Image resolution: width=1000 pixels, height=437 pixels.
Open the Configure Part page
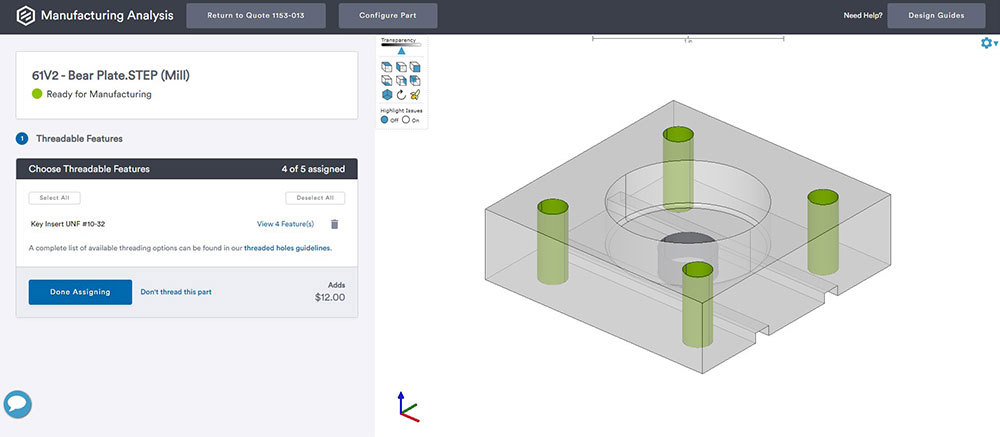(x=388, y=15)
